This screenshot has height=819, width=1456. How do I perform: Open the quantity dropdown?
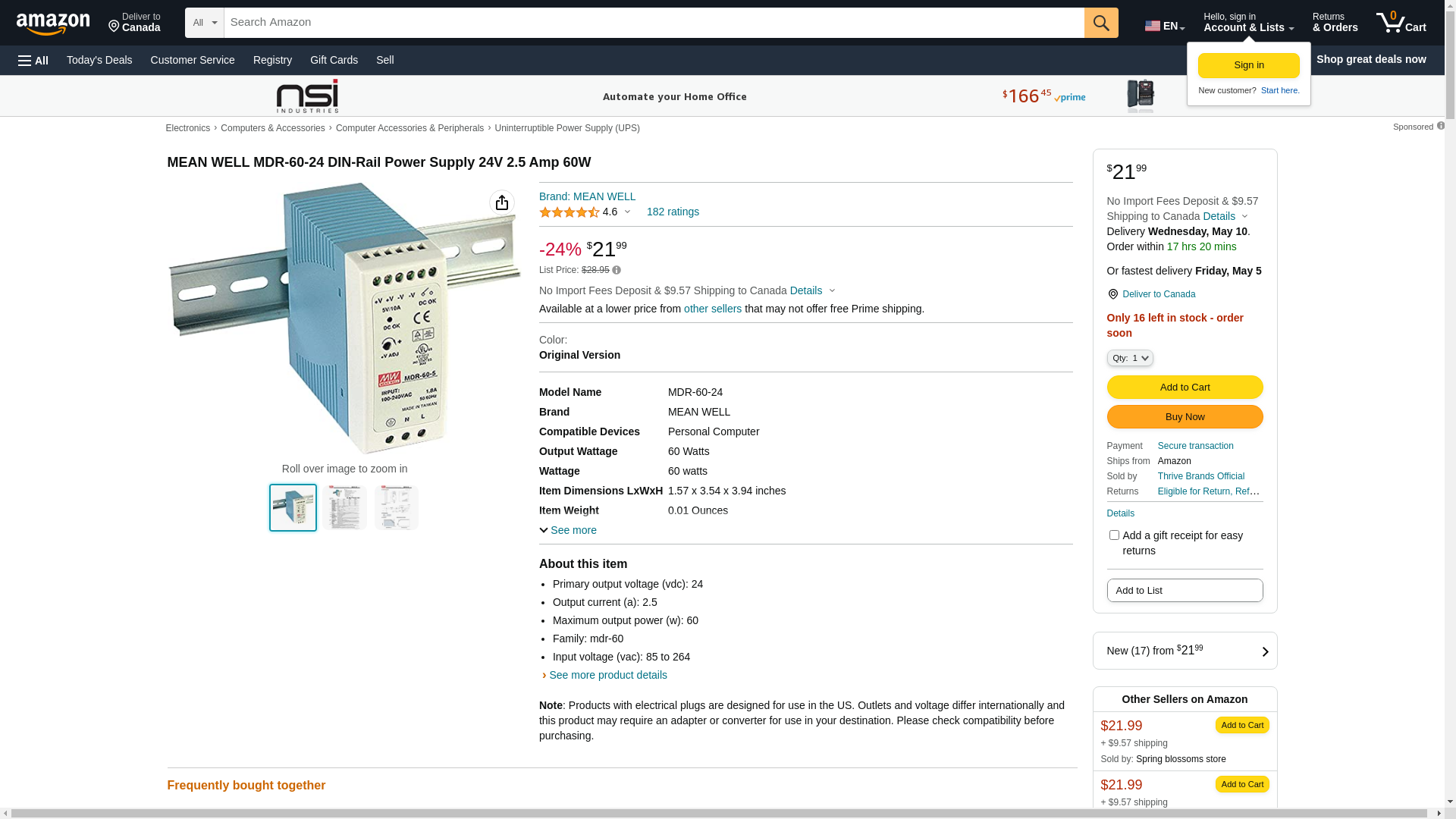1130,358
